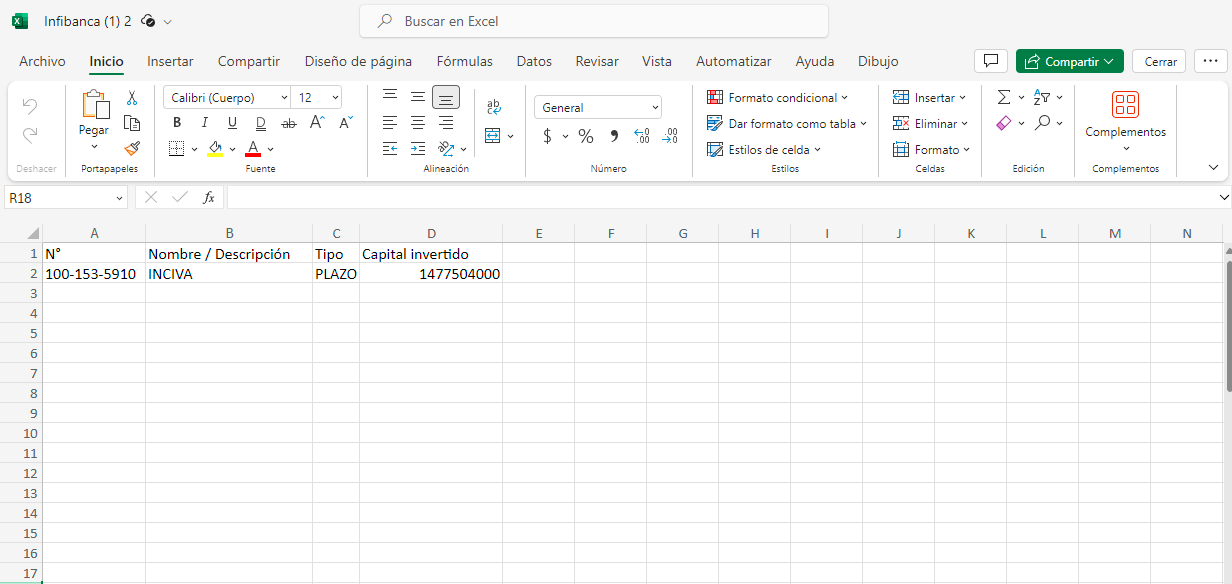Click the wrap text icon
Viewport: 1232px width, 584px height.
(x=494, y=107)
